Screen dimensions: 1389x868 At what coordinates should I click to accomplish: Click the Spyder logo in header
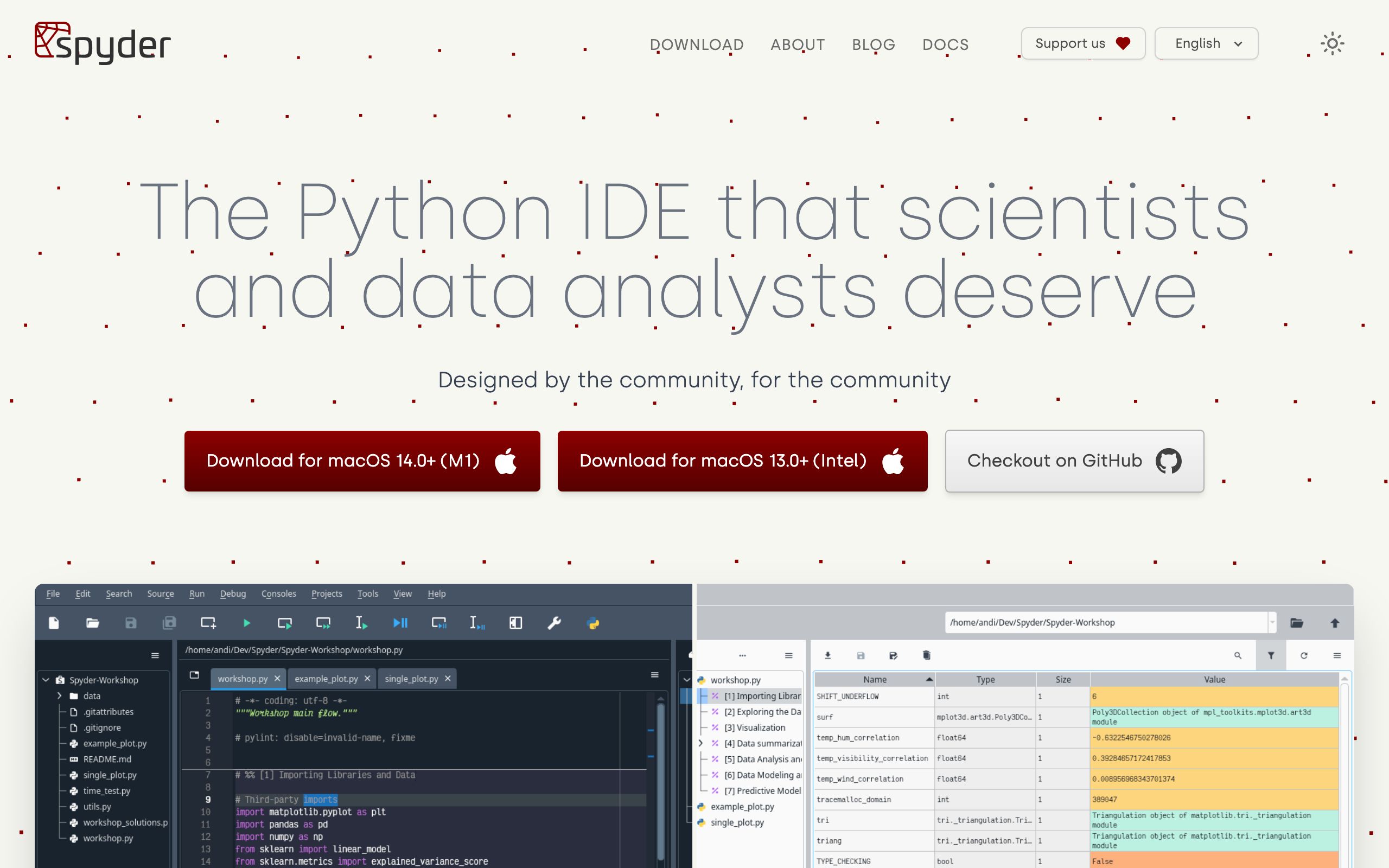click(103, 43)
